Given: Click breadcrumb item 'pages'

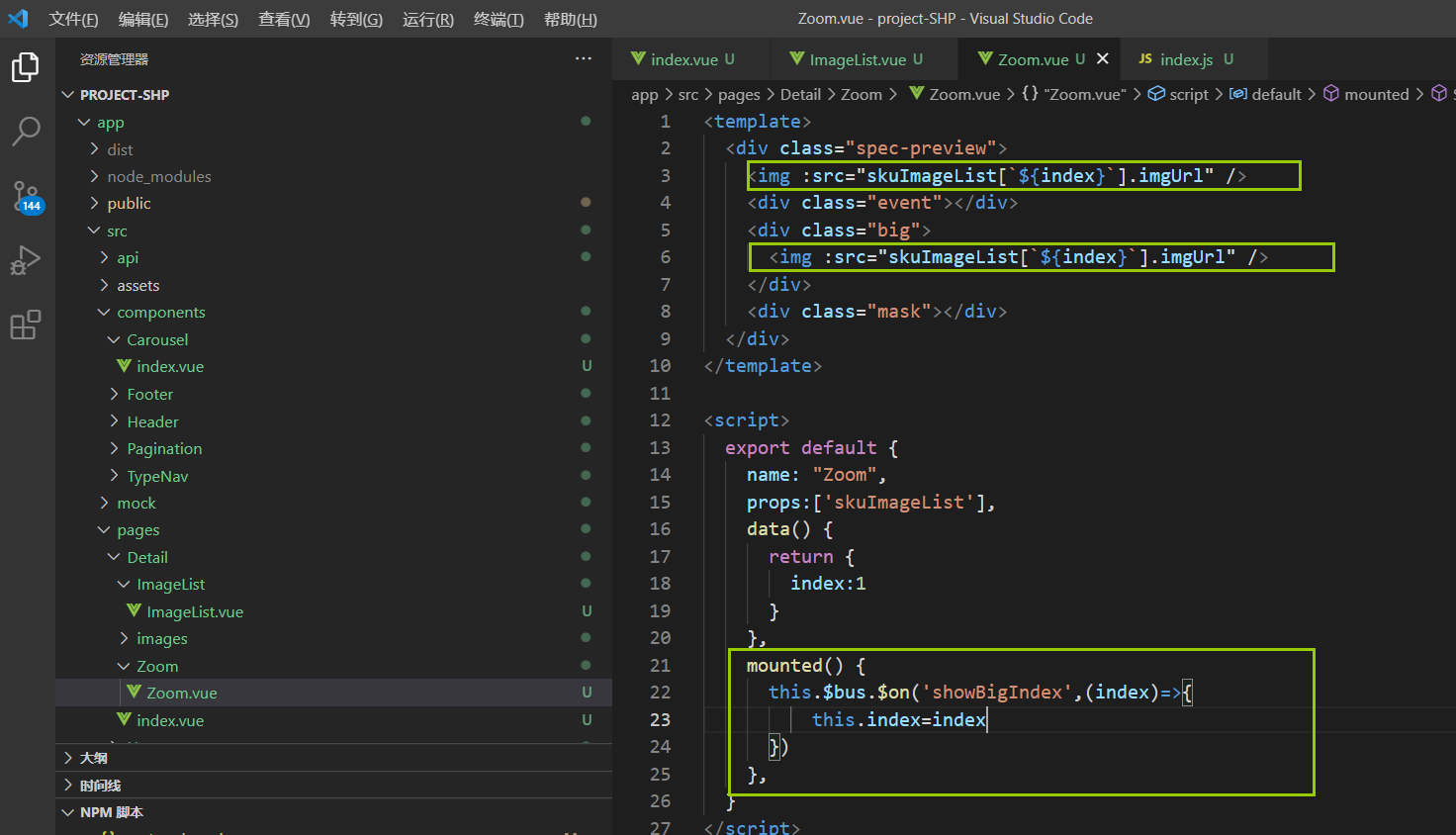Looking at the screenshot, I should 739,94.
